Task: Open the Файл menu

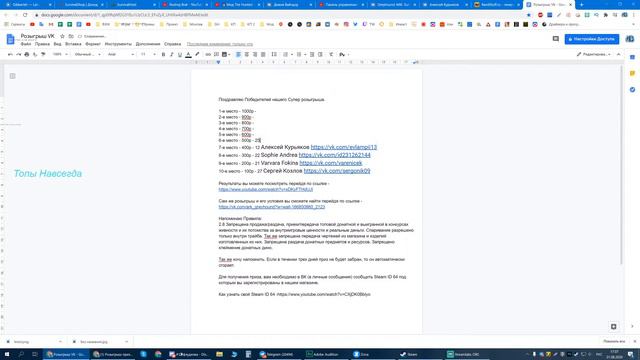Action: (x=26, y=44)
